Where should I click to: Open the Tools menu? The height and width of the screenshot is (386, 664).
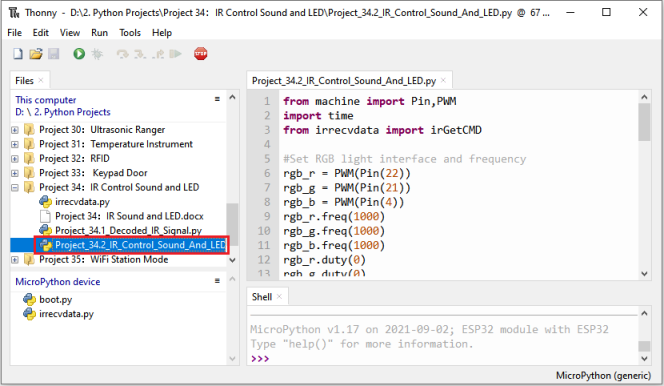[130, 33]
